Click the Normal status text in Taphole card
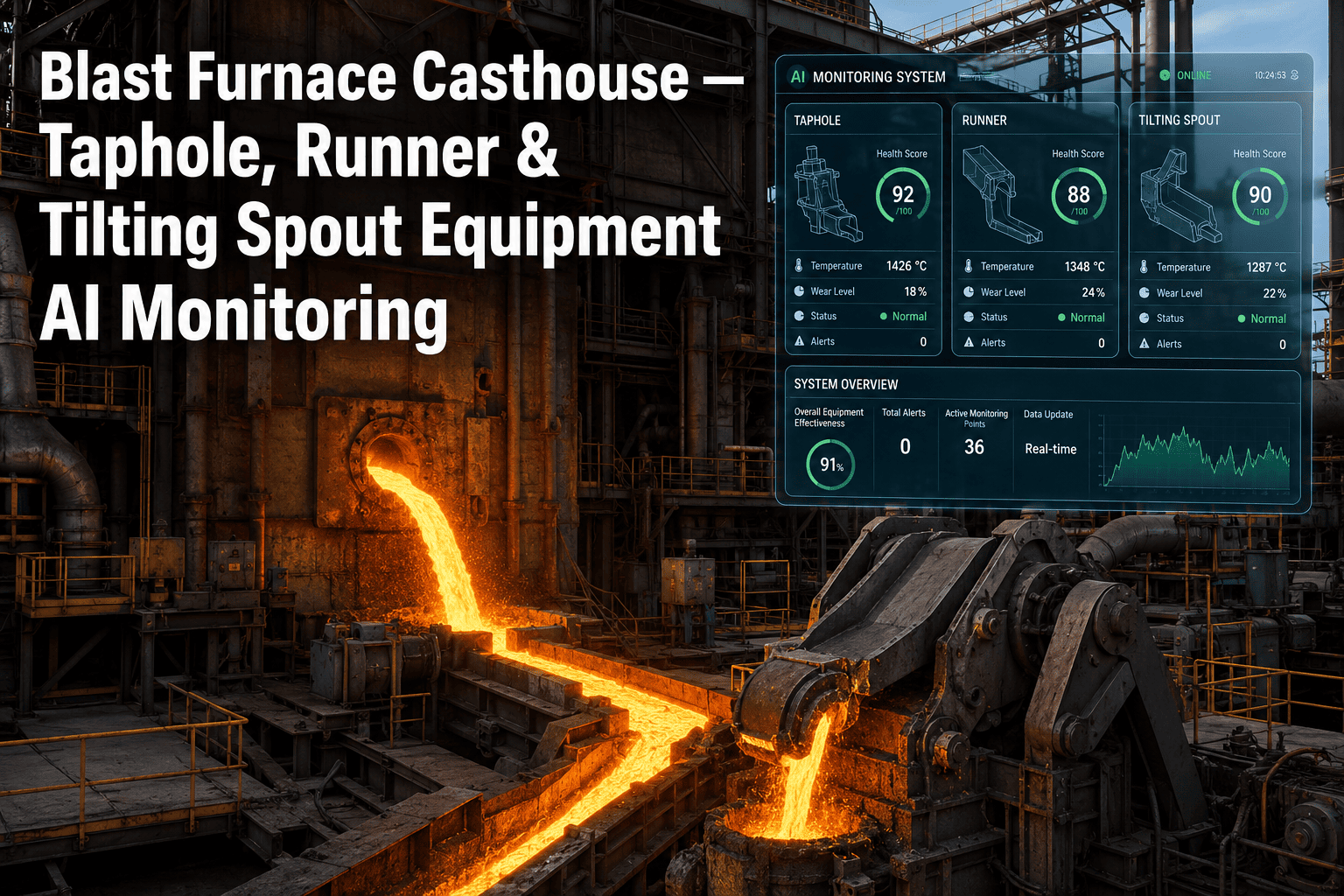Viewport: 1344px width, 896px height. [909, 317]
